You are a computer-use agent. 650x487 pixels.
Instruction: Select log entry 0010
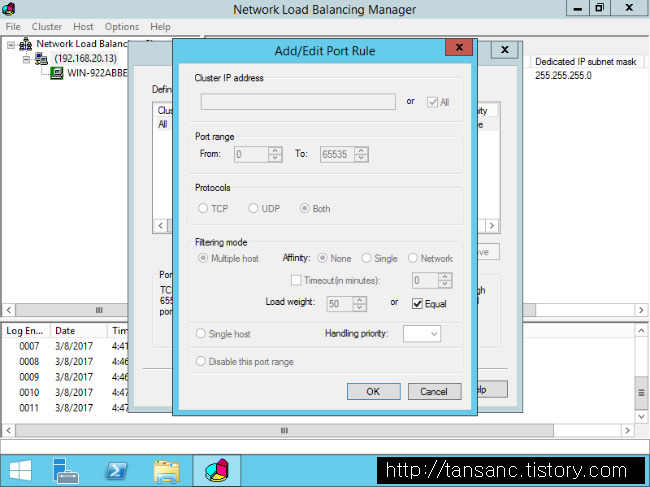pos(29,392)
